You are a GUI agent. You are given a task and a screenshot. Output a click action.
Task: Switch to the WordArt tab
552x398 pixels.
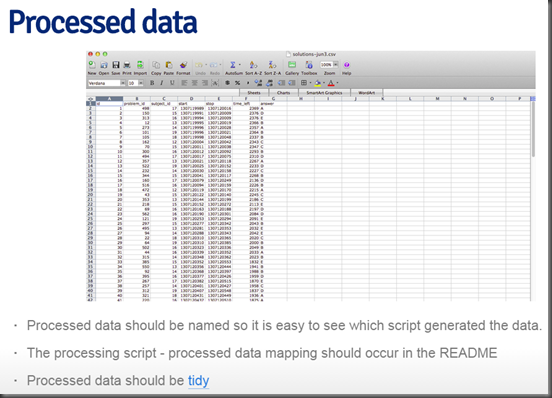click(x=366, y=93)
